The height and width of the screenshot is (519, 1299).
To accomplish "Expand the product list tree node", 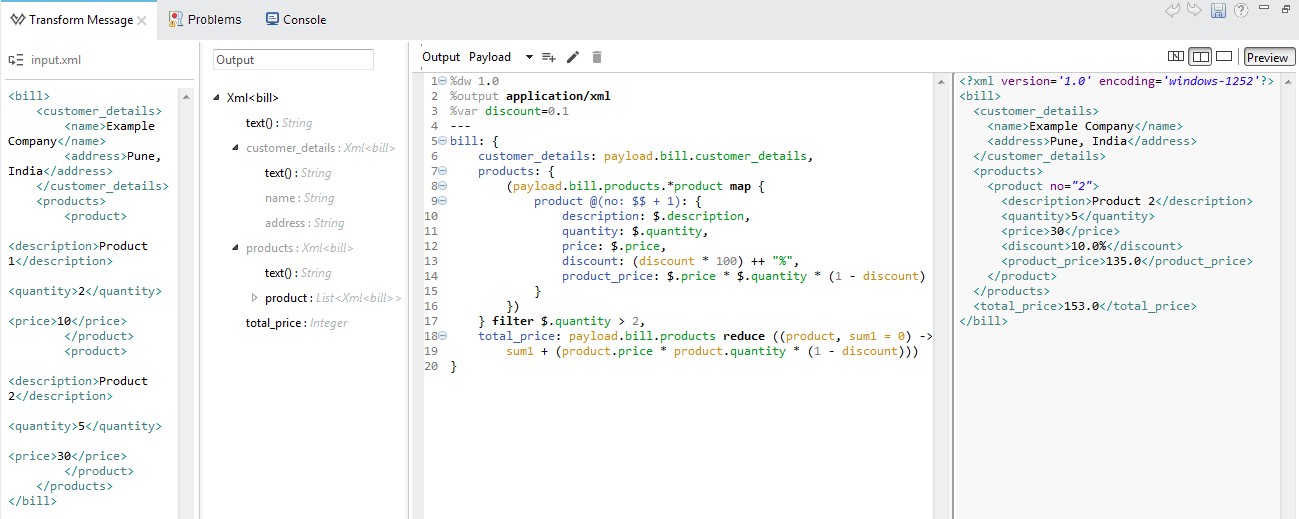I will coord(254,298).
